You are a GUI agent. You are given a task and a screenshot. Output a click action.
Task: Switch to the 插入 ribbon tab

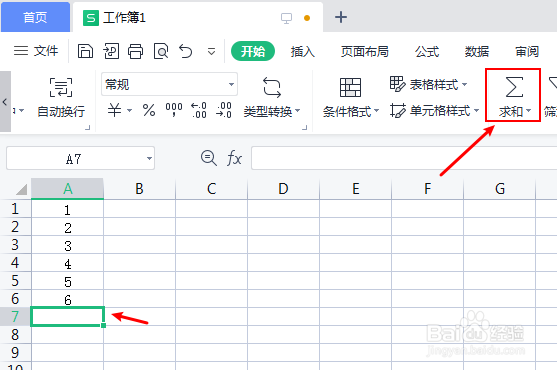coord(303,52)
